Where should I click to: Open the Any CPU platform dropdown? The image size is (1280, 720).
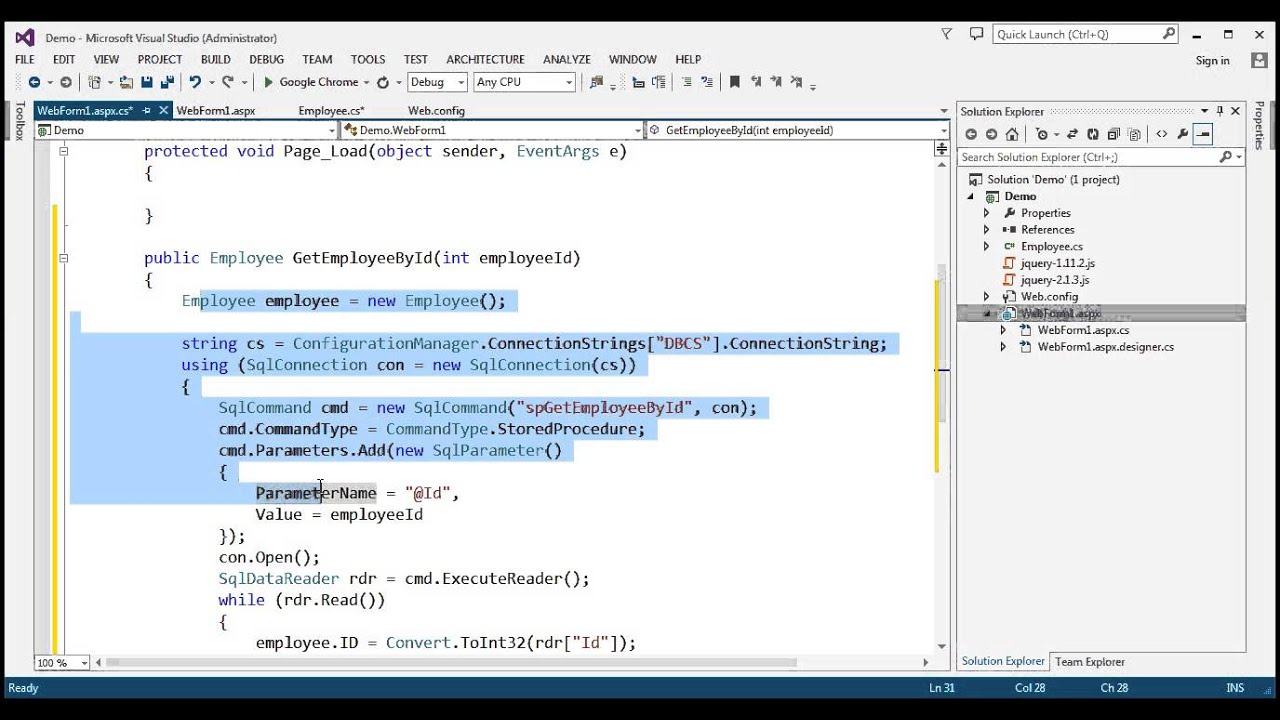coord(569,82)
